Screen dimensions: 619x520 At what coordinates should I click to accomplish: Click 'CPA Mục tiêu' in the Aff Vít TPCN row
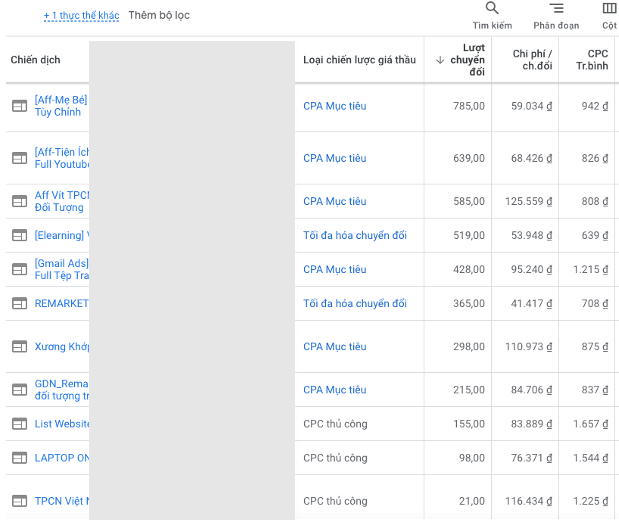(x=335, y=201)
